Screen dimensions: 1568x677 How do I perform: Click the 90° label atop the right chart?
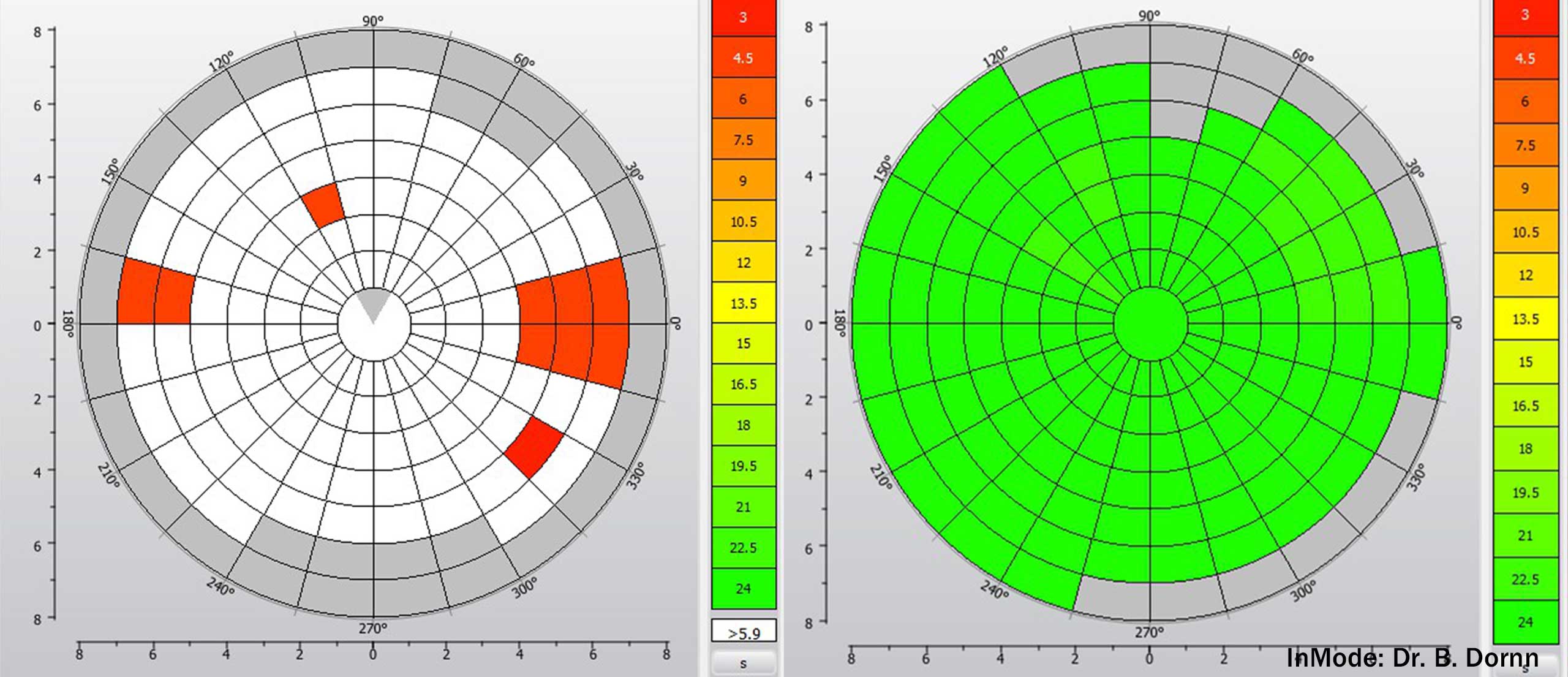(x=1149, y=15)
